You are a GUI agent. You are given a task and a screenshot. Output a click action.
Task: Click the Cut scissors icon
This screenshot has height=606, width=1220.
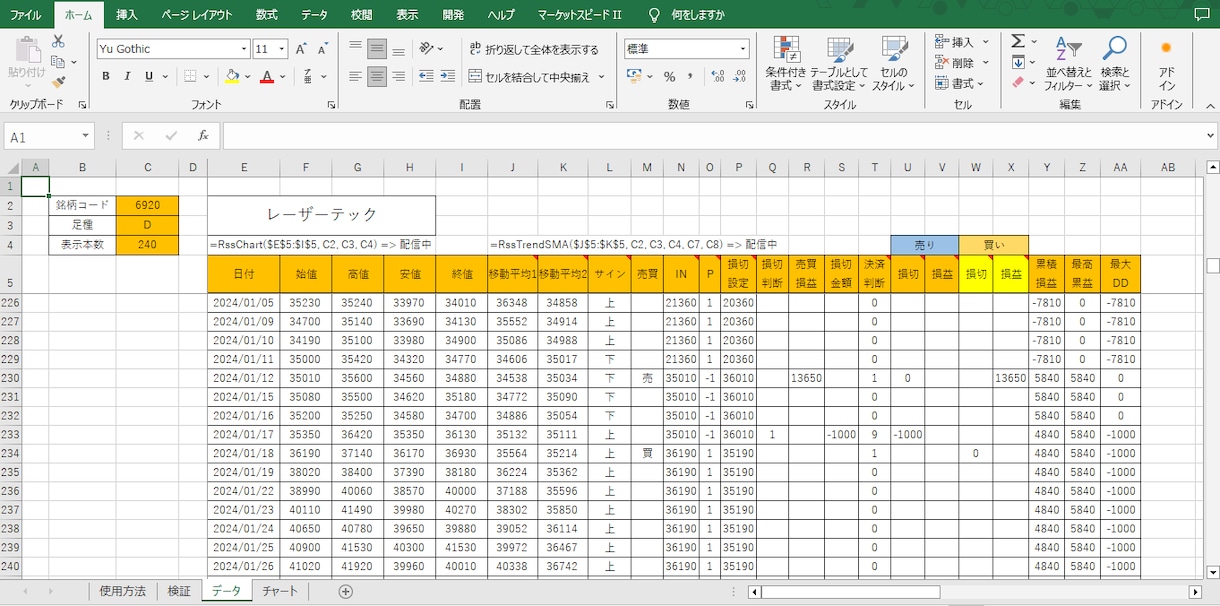click(58, 41)
